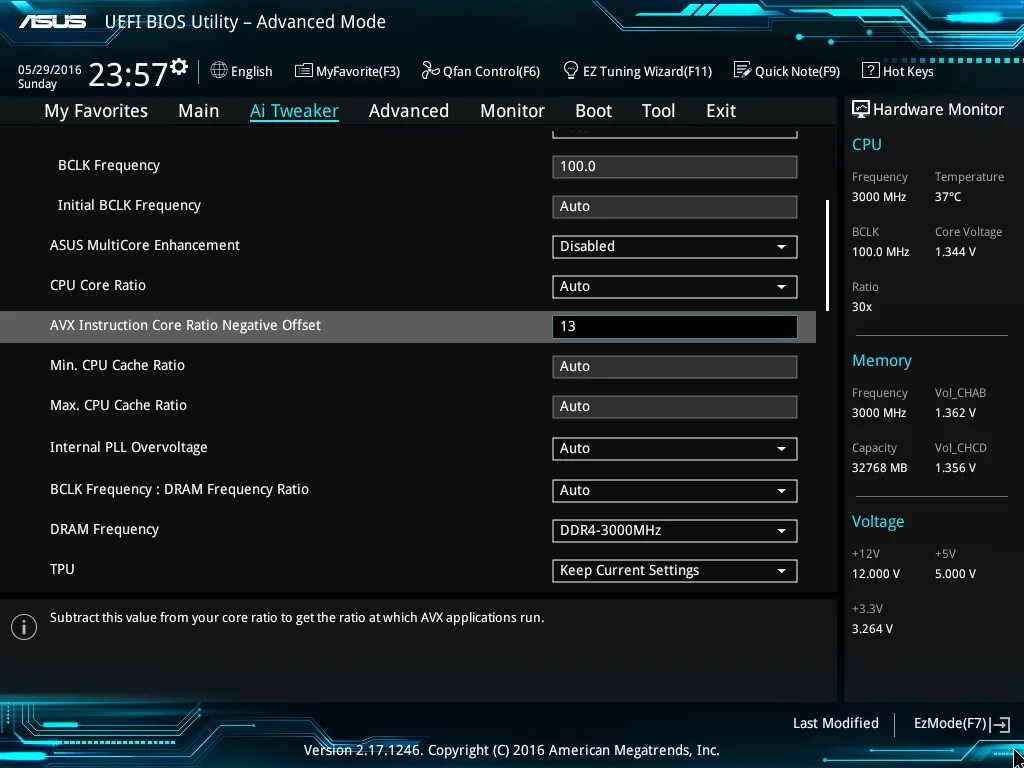This screenshot has width=1024, height=768.
Task: Click the +12V 12.000 V reading
Action: [x=876, y=573]
